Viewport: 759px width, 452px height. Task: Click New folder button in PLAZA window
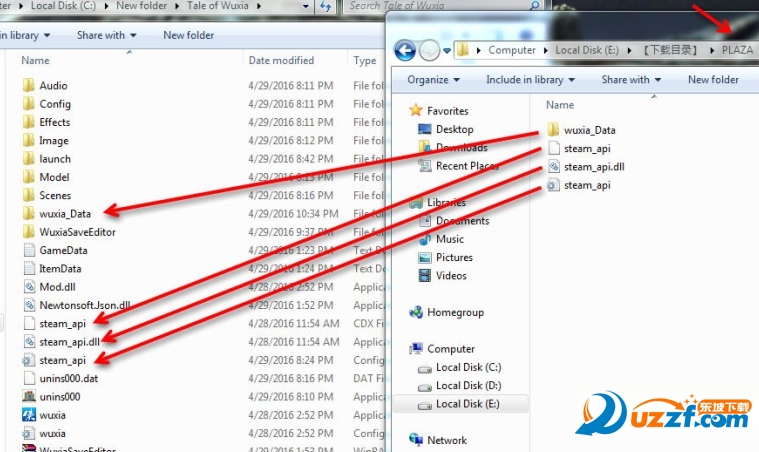point(713,79)
